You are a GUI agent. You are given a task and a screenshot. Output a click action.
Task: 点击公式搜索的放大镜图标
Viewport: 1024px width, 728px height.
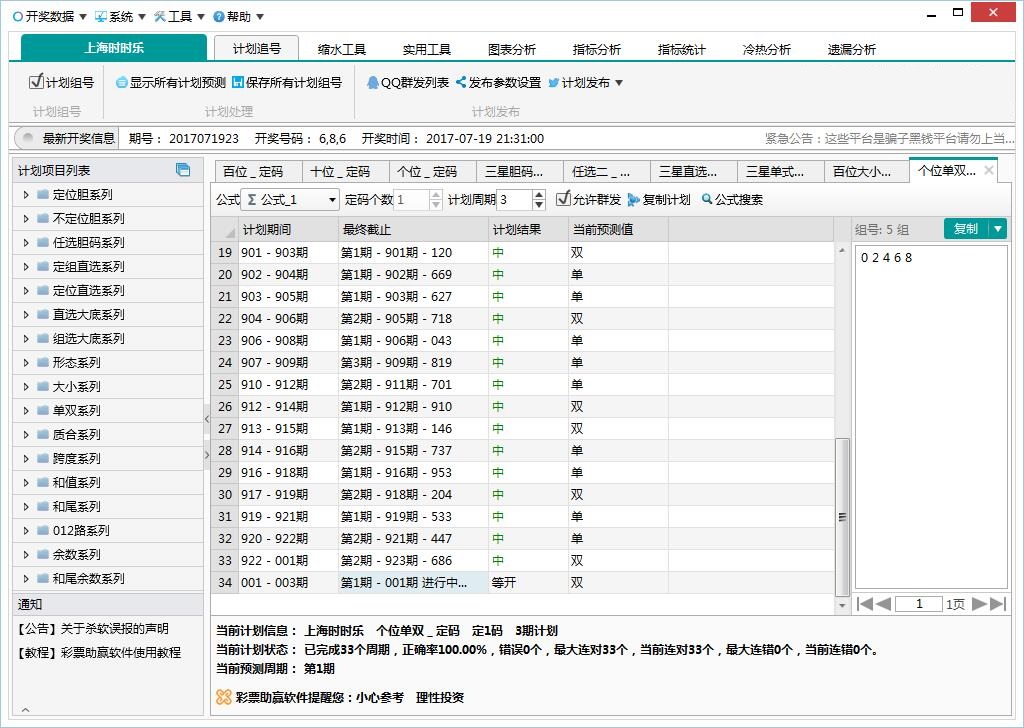706,199
